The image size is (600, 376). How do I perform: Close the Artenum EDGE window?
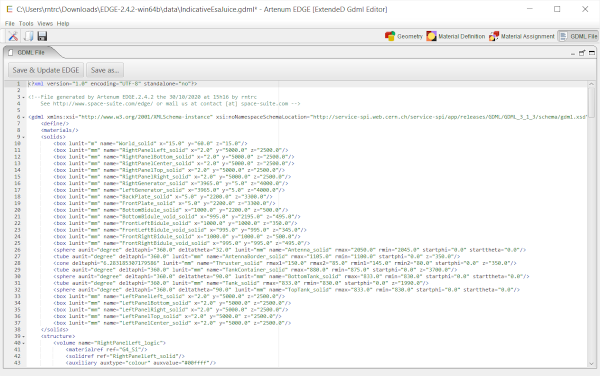click(x=585, y=9)
